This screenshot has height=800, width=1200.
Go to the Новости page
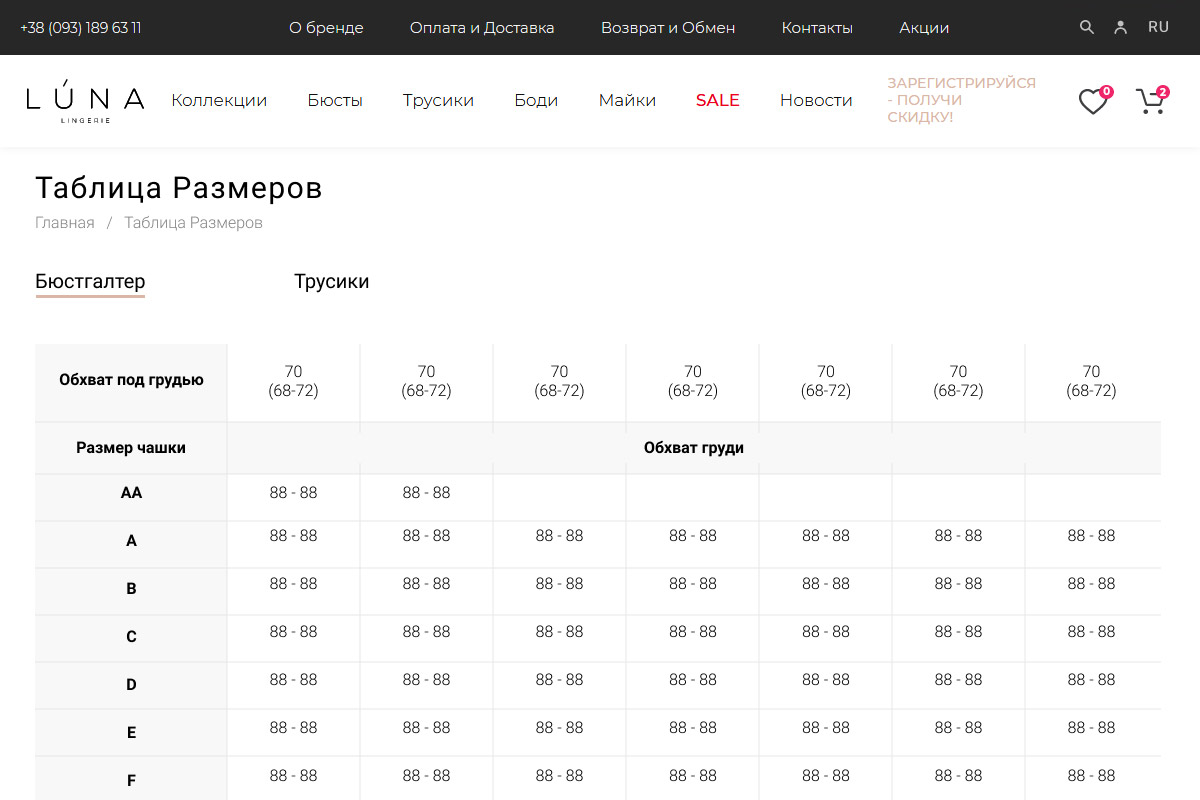point(816,100)
